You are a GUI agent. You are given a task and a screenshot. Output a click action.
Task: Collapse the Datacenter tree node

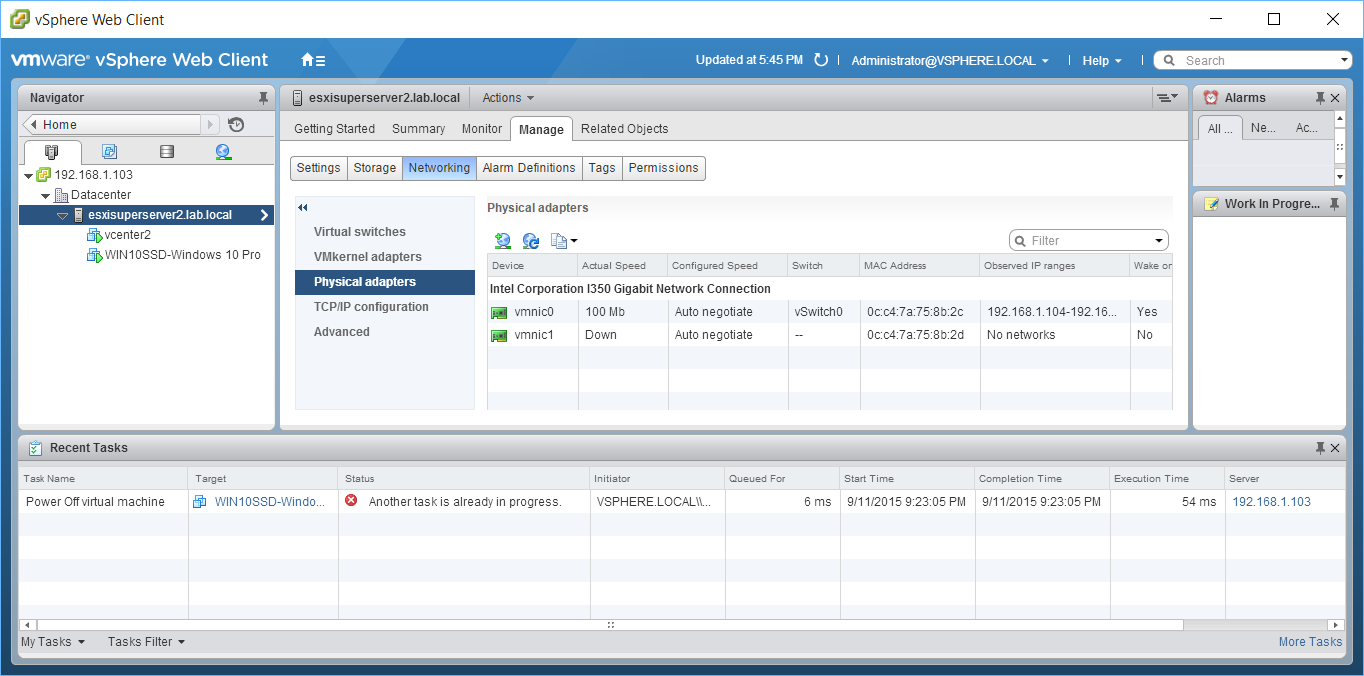[46, 195]
